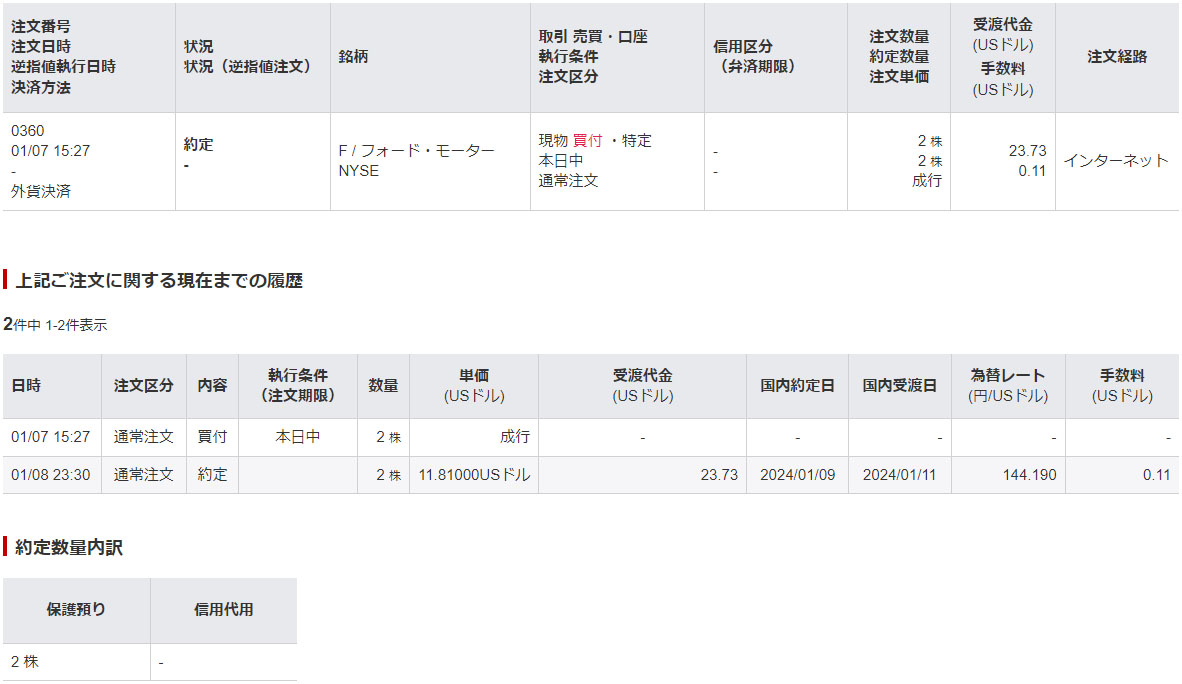Click the 上記ご注文に関する現在までの履歴 heading
Viewport: 1182px width, 684px height.
(x=158, y=281)
